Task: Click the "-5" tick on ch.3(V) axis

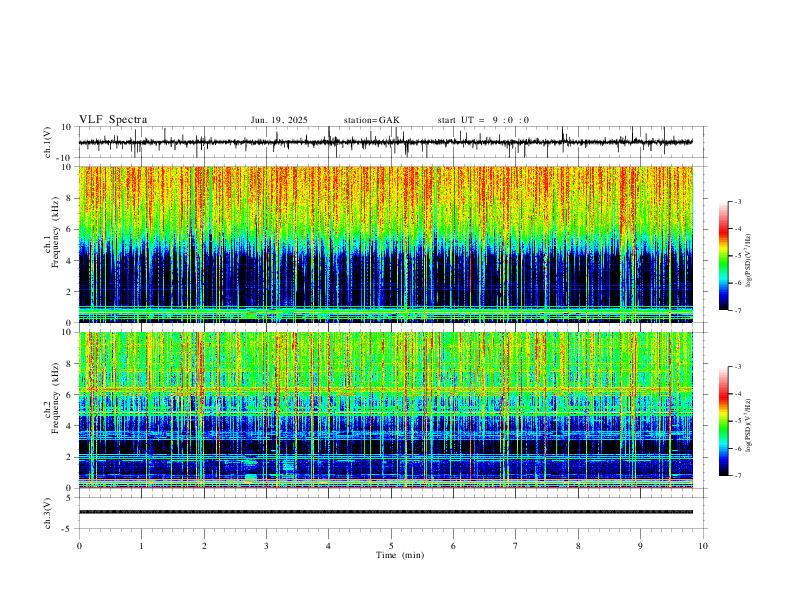Action: point(67,529)
